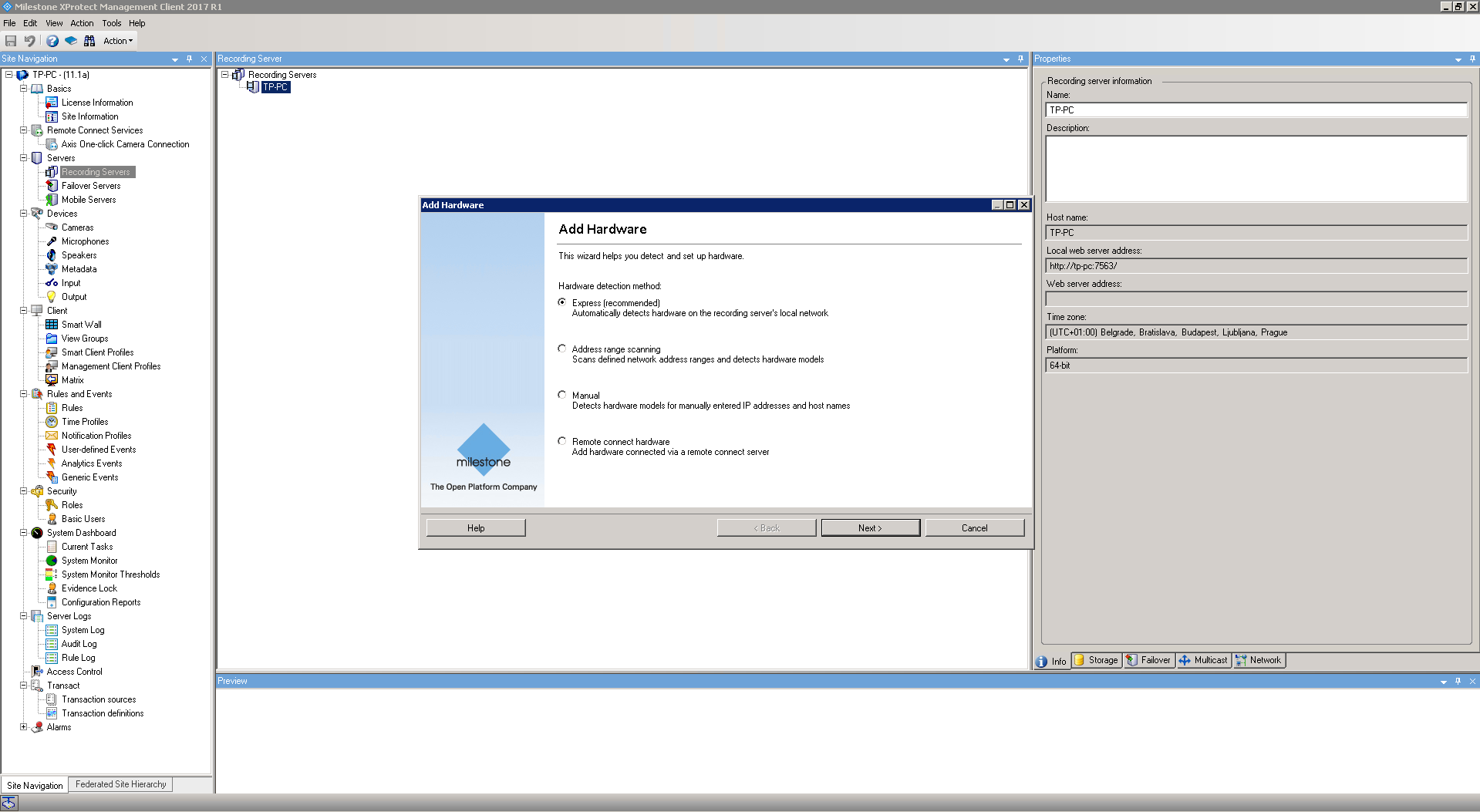
Task: Expand the Alarms tree node
Action: [x=23, y=727]
